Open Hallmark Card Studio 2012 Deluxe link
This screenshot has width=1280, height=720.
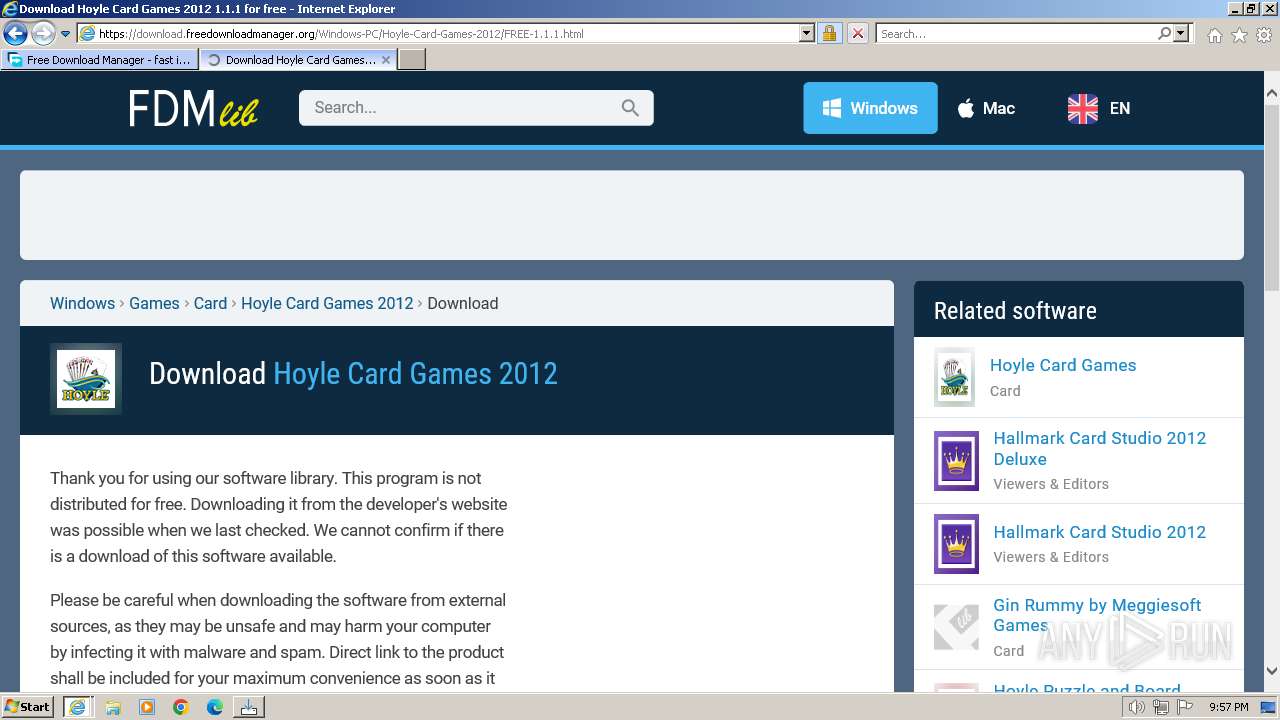(1100, 448)
